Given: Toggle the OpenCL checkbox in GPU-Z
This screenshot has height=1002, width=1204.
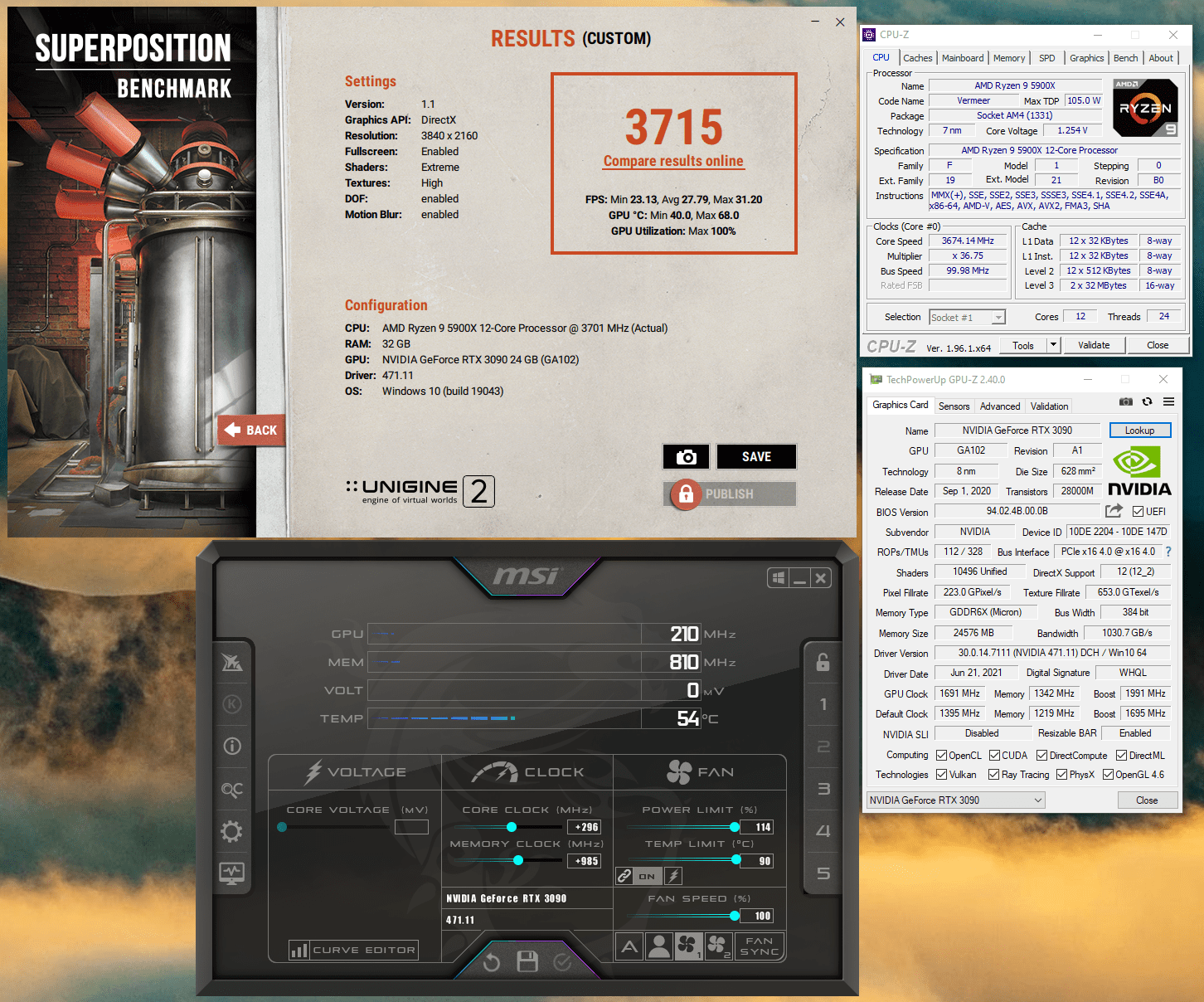Looking at the screenshot, I should pos(941,756).
